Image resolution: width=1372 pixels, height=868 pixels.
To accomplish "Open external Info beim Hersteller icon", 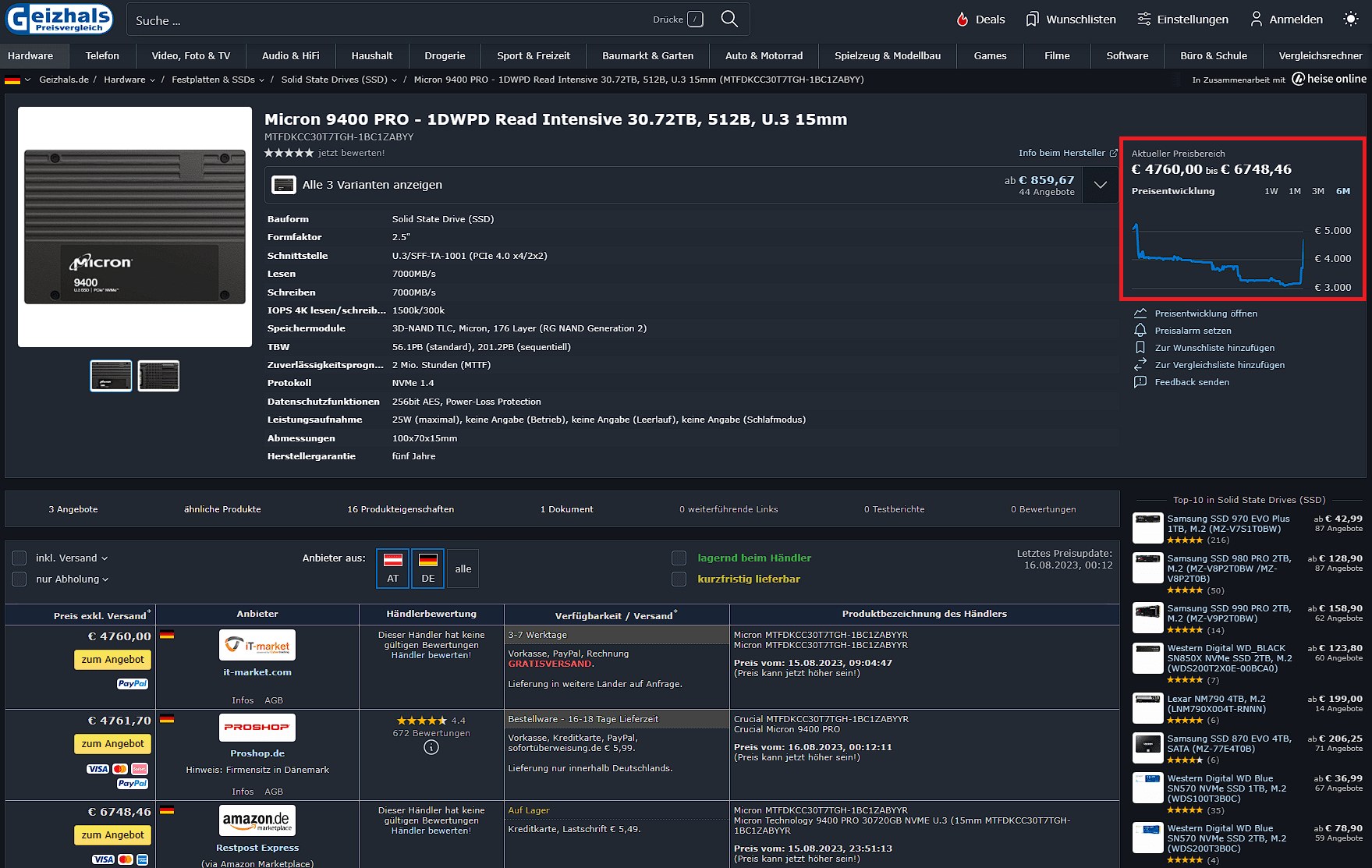I will [x=1114, y=153].
